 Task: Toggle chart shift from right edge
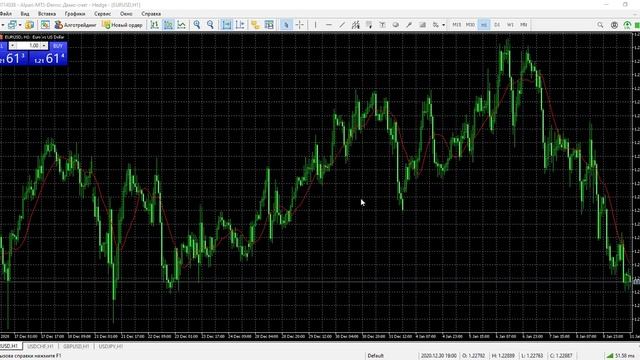tap(240, 25)
